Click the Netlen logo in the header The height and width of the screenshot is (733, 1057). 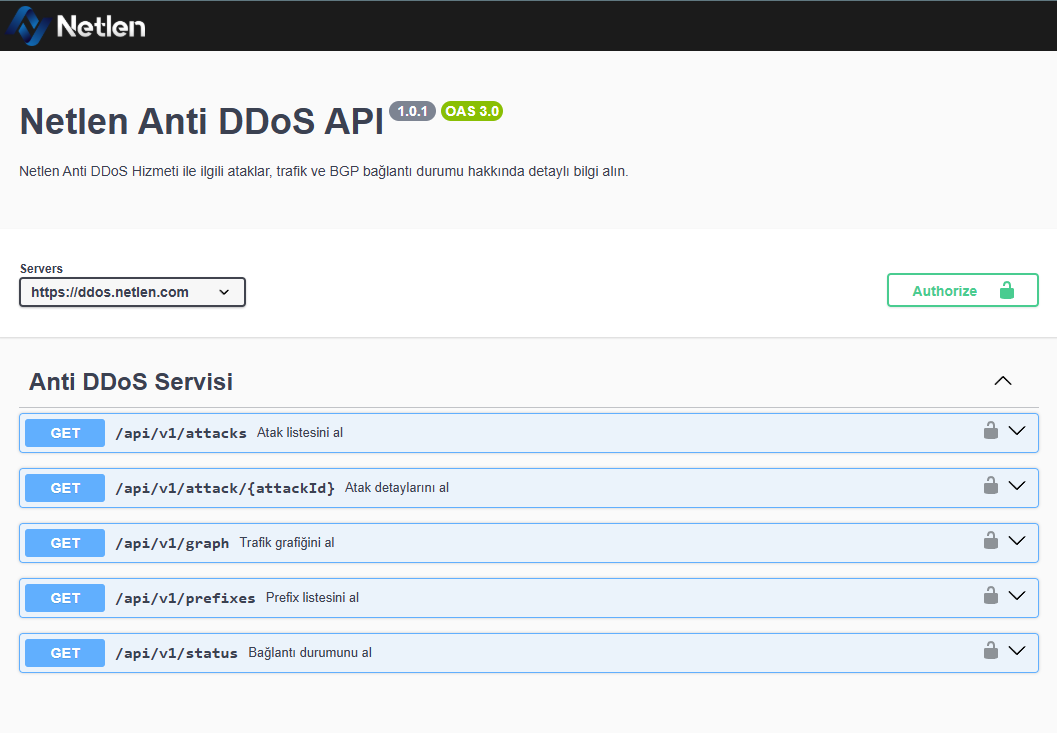[76, 26]
